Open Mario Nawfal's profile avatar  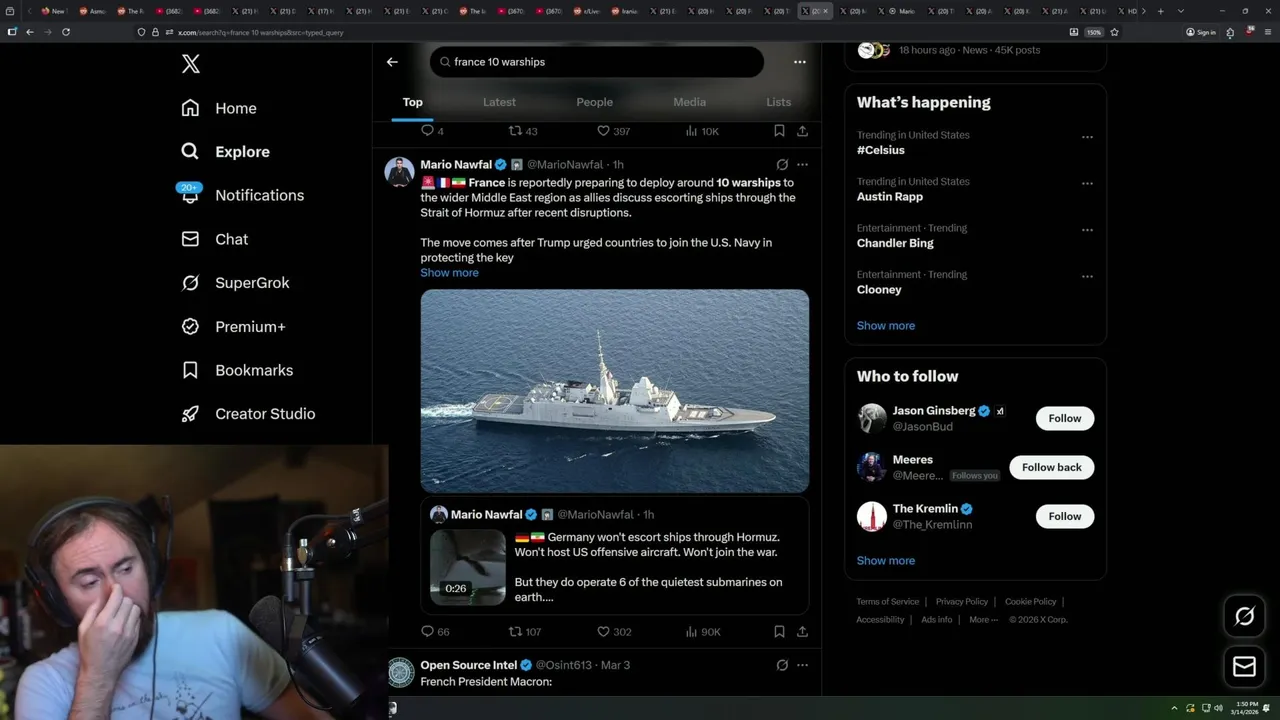coord(399,172)
